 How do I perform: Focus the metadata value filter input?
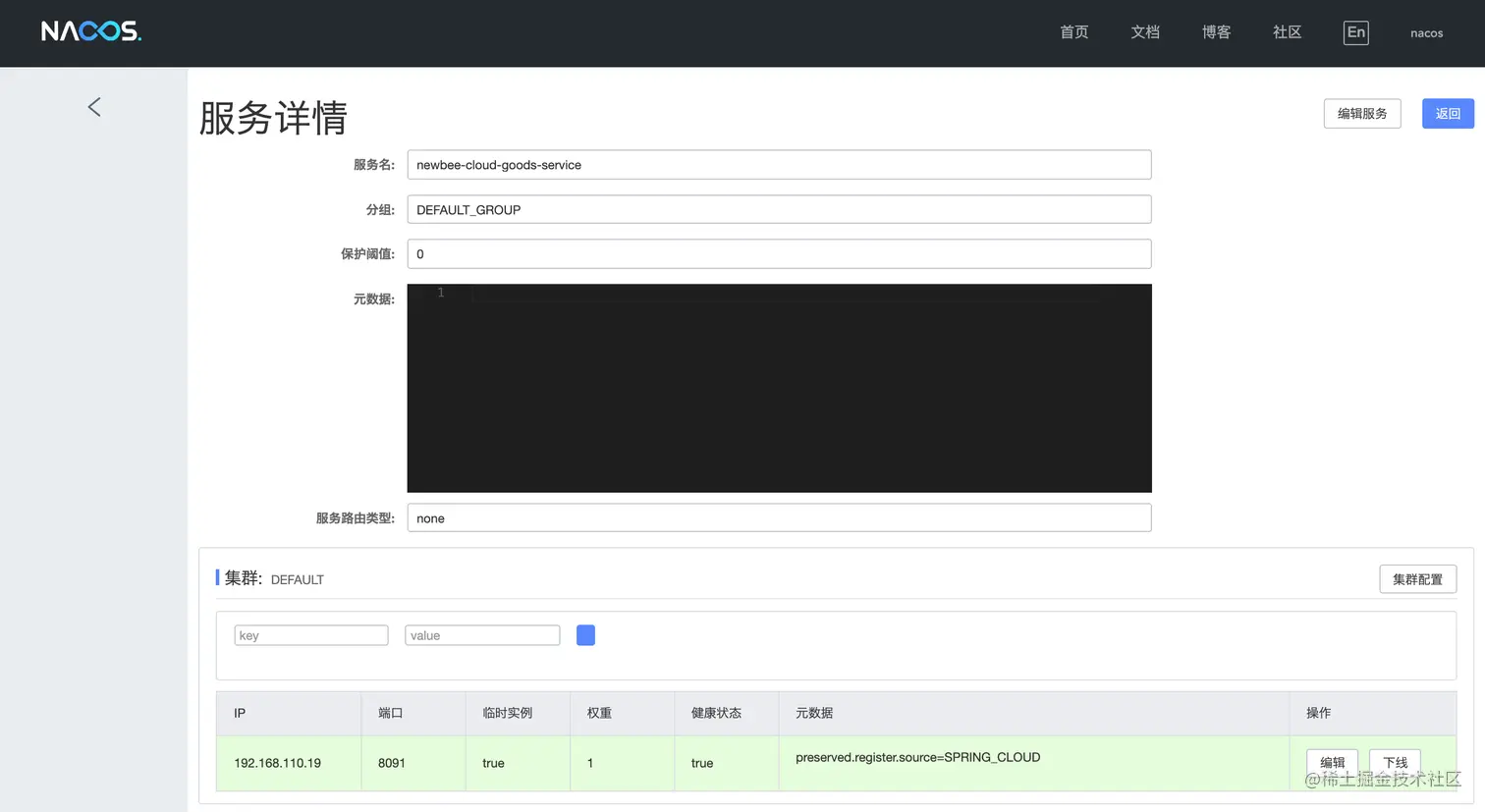point(482,635)
